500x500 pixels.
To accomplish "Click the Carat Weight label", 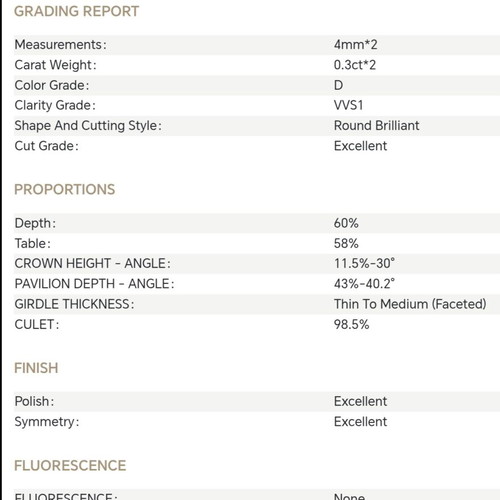I will coord(55,65).
